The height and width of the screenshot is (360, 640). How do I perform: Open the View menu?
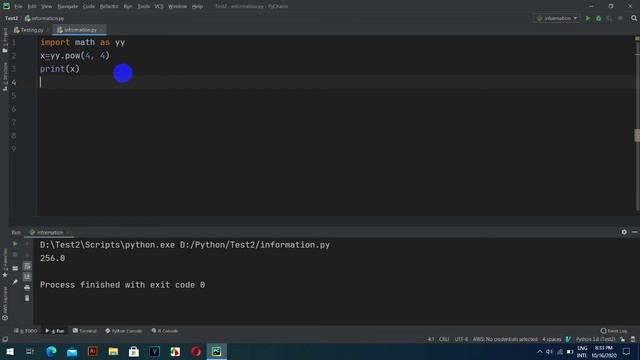tap(47, 7)
